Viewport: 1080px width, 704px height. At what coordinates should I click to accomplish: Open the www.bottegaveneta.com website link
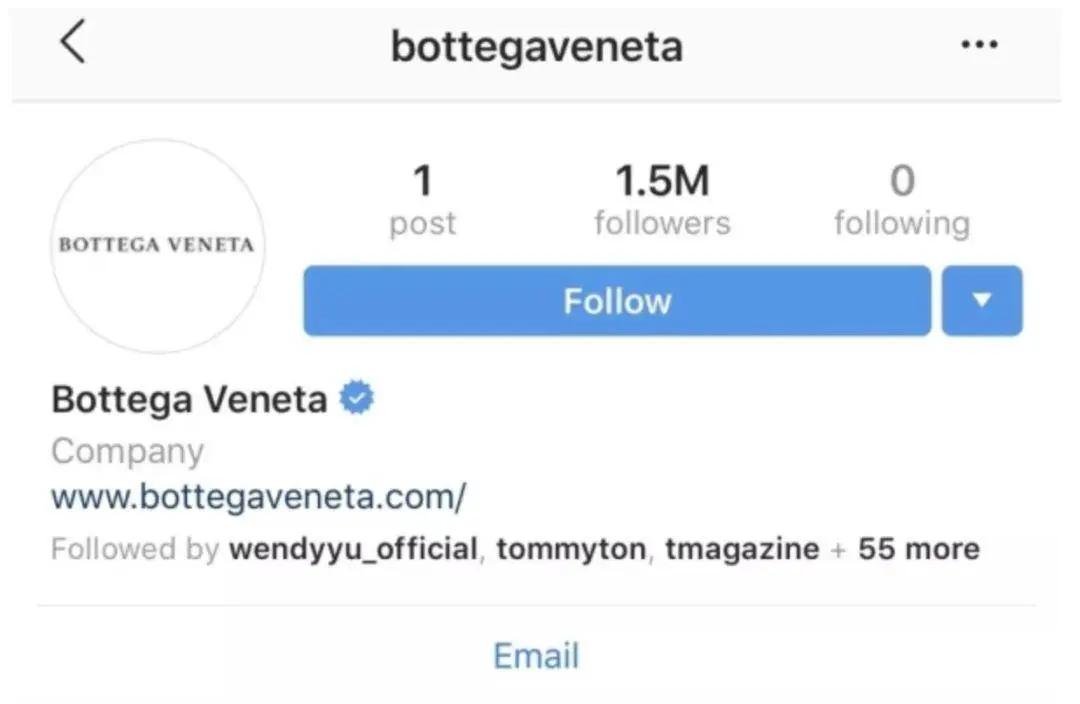click(x=258, y=497)
